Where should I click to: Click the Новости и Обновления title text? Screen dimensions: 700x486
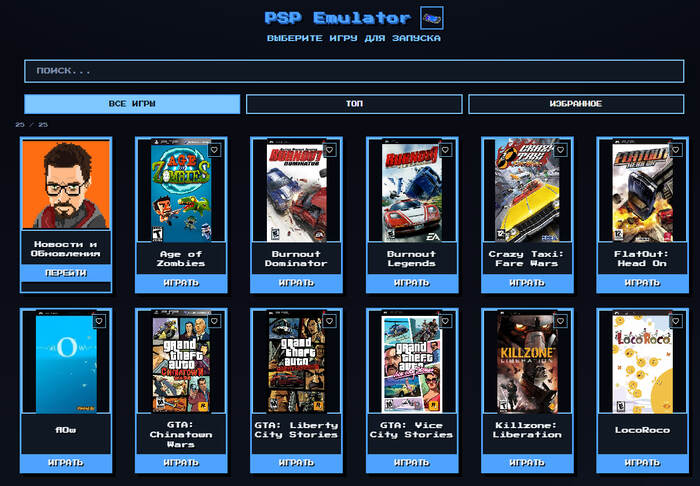(66, 249)
